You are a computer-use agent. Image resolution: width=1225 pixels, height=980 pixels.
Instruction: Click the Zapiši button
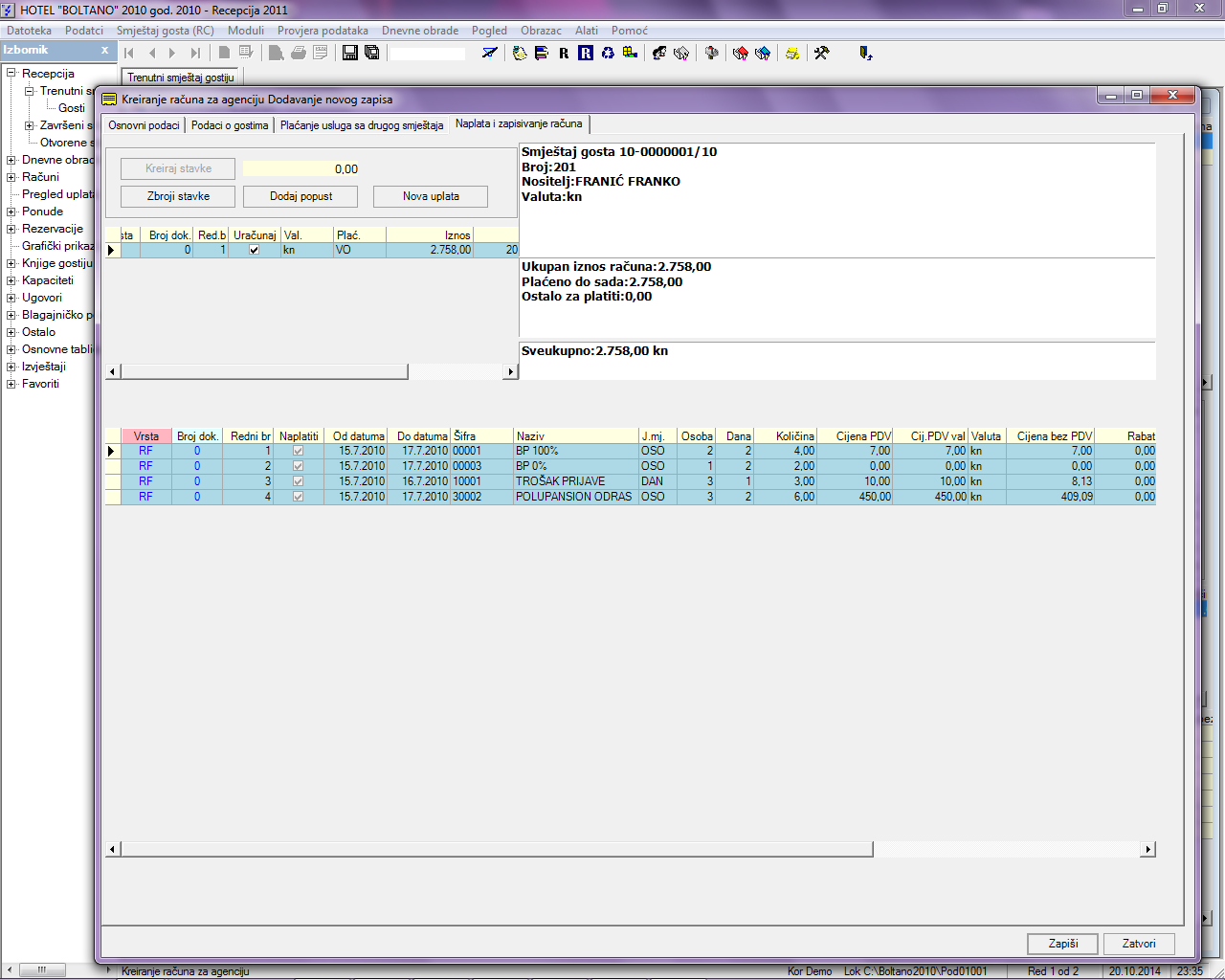[x=1062, y=944]
